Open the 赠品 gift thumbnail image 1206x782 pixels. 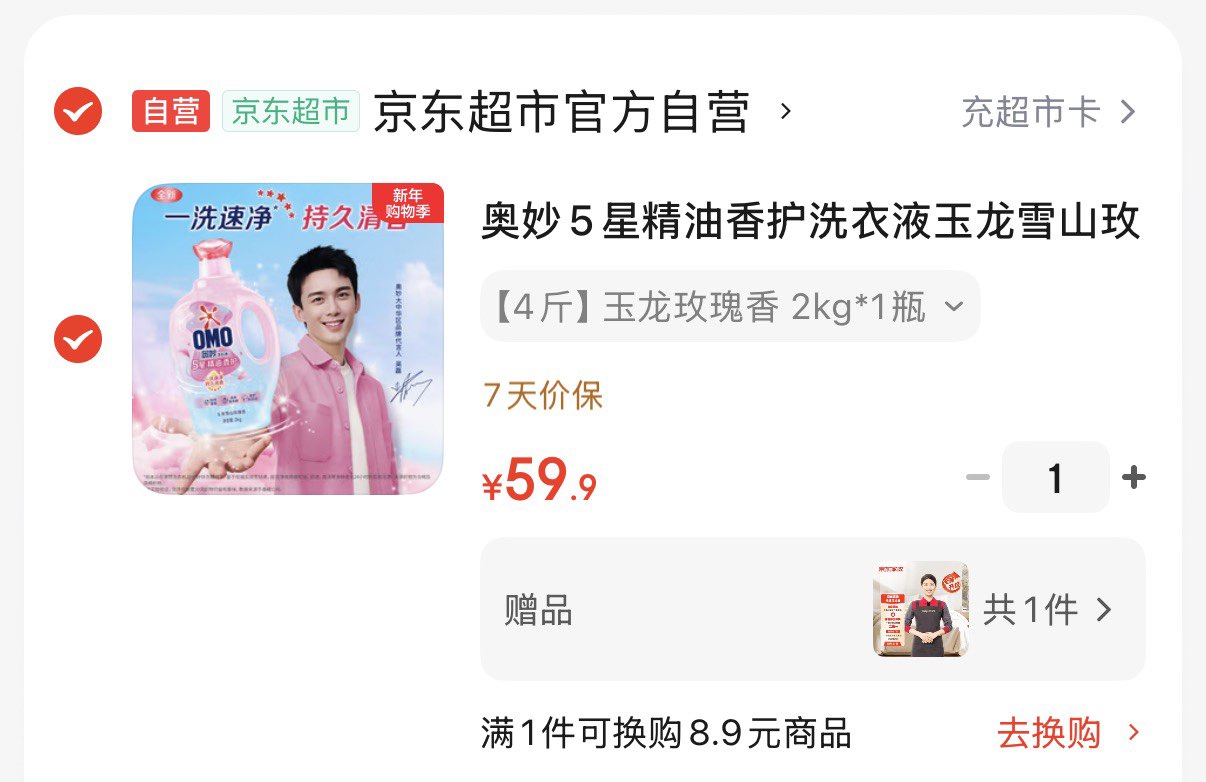click(x=920, y=609)
